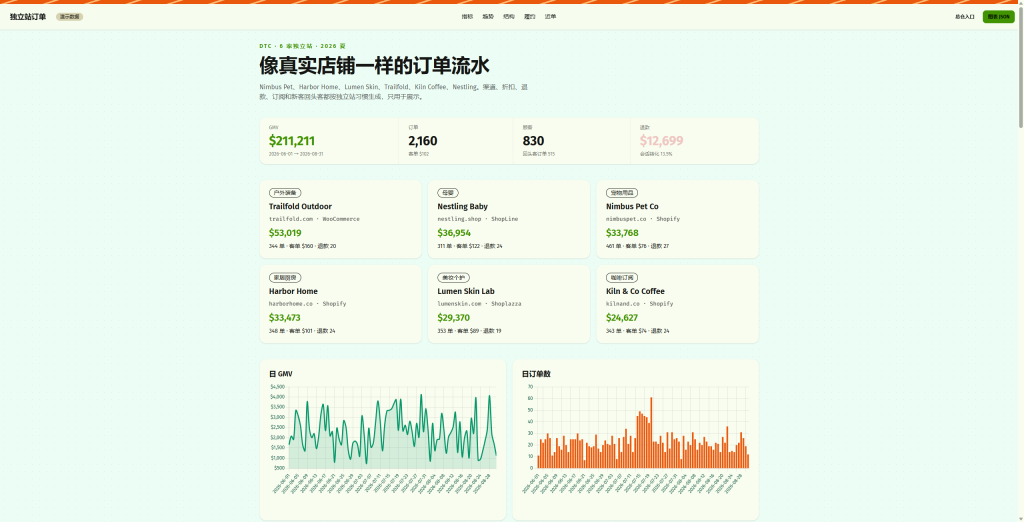Click the page heading 像真实店铺一样的订单流水

(x=374, y=66)
